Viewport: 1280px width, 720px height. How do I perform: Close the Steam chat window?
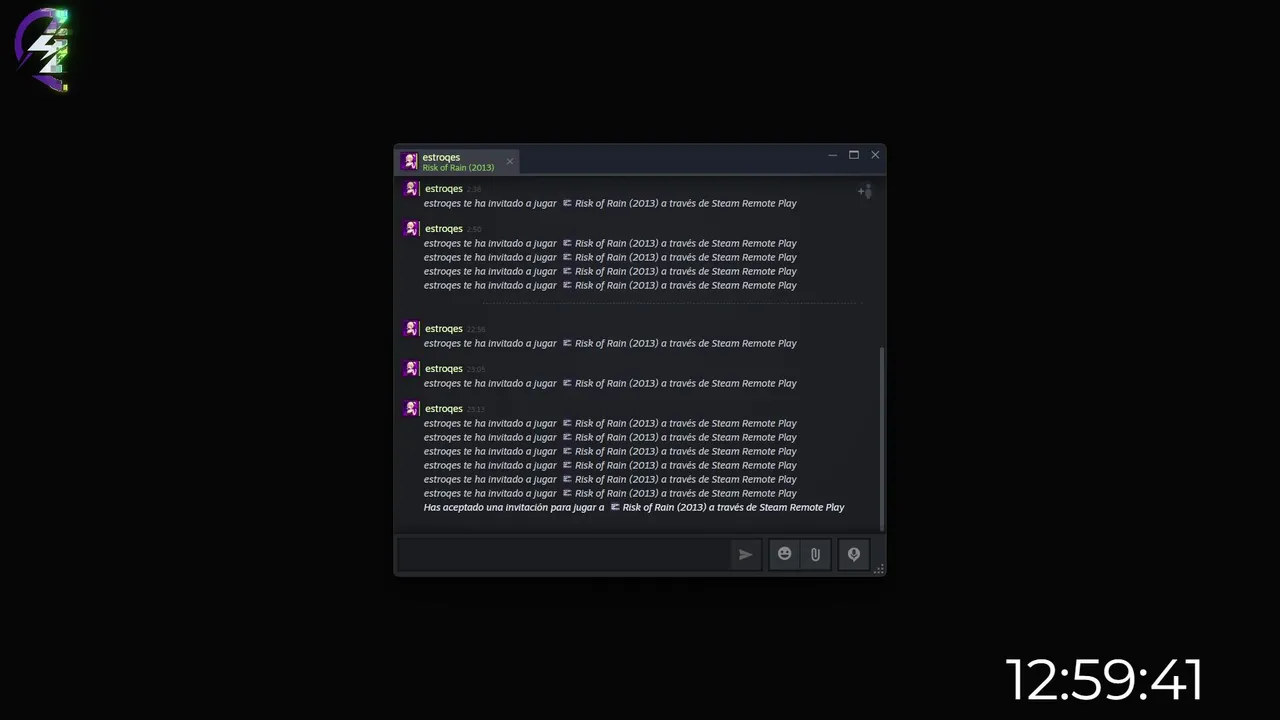(x=875, y=155)
